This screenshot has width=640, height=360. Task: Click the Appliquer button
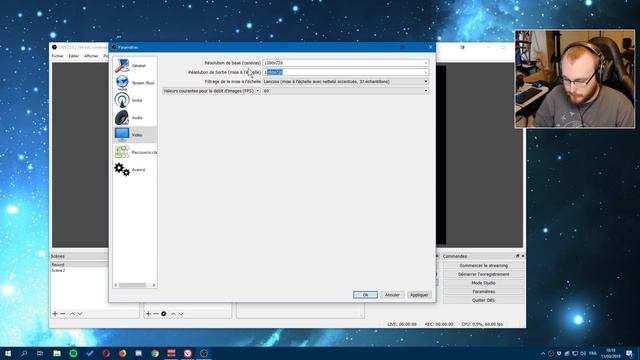coord(419,295)
